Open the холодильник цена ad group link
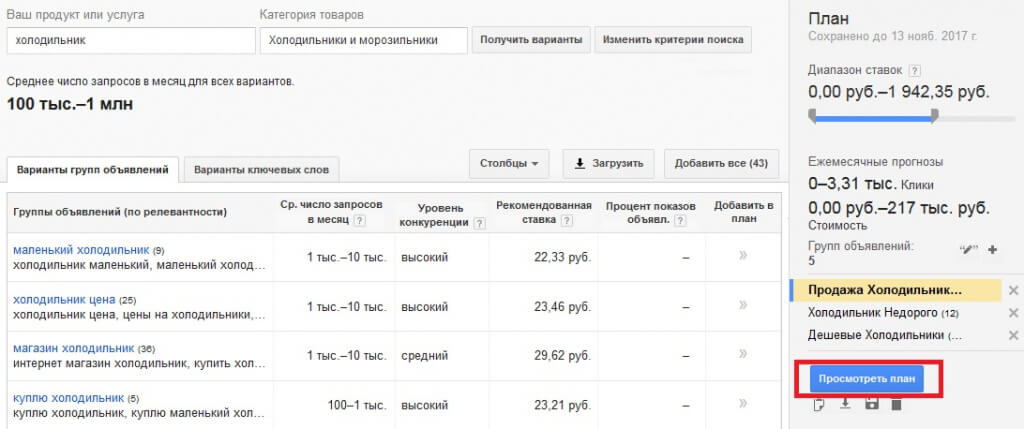1024x429 pixels. point(64,299)
